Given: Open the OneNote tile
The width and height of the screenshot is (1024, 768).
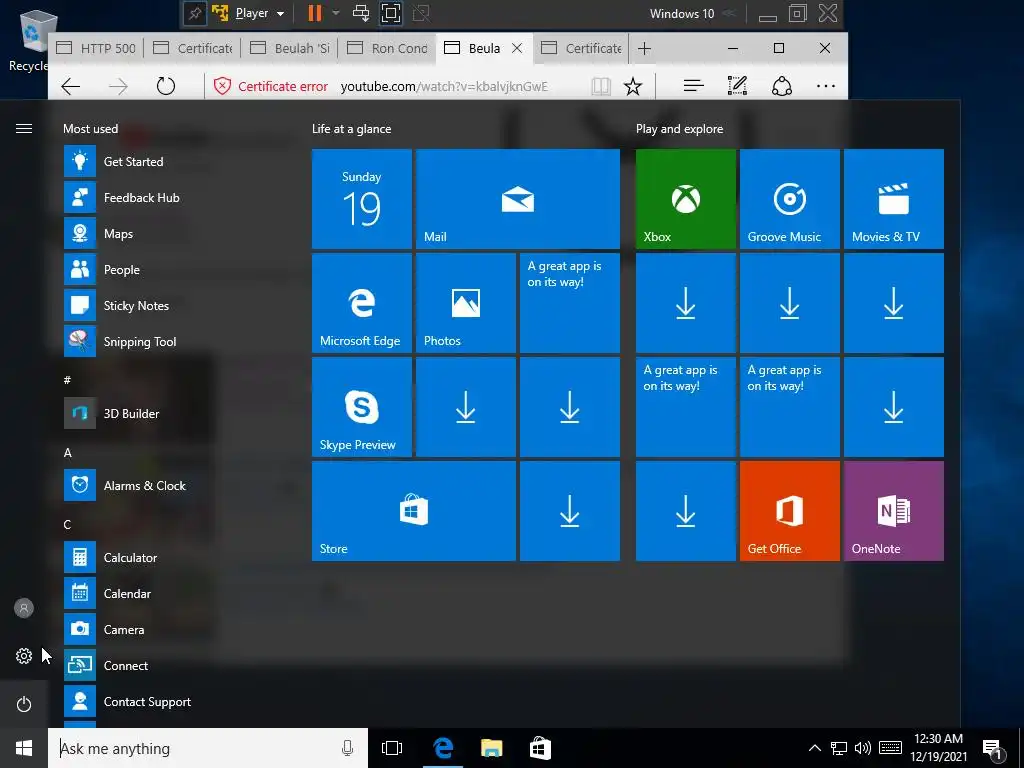Looking at the screenshot, I should [x=893, y=511].
